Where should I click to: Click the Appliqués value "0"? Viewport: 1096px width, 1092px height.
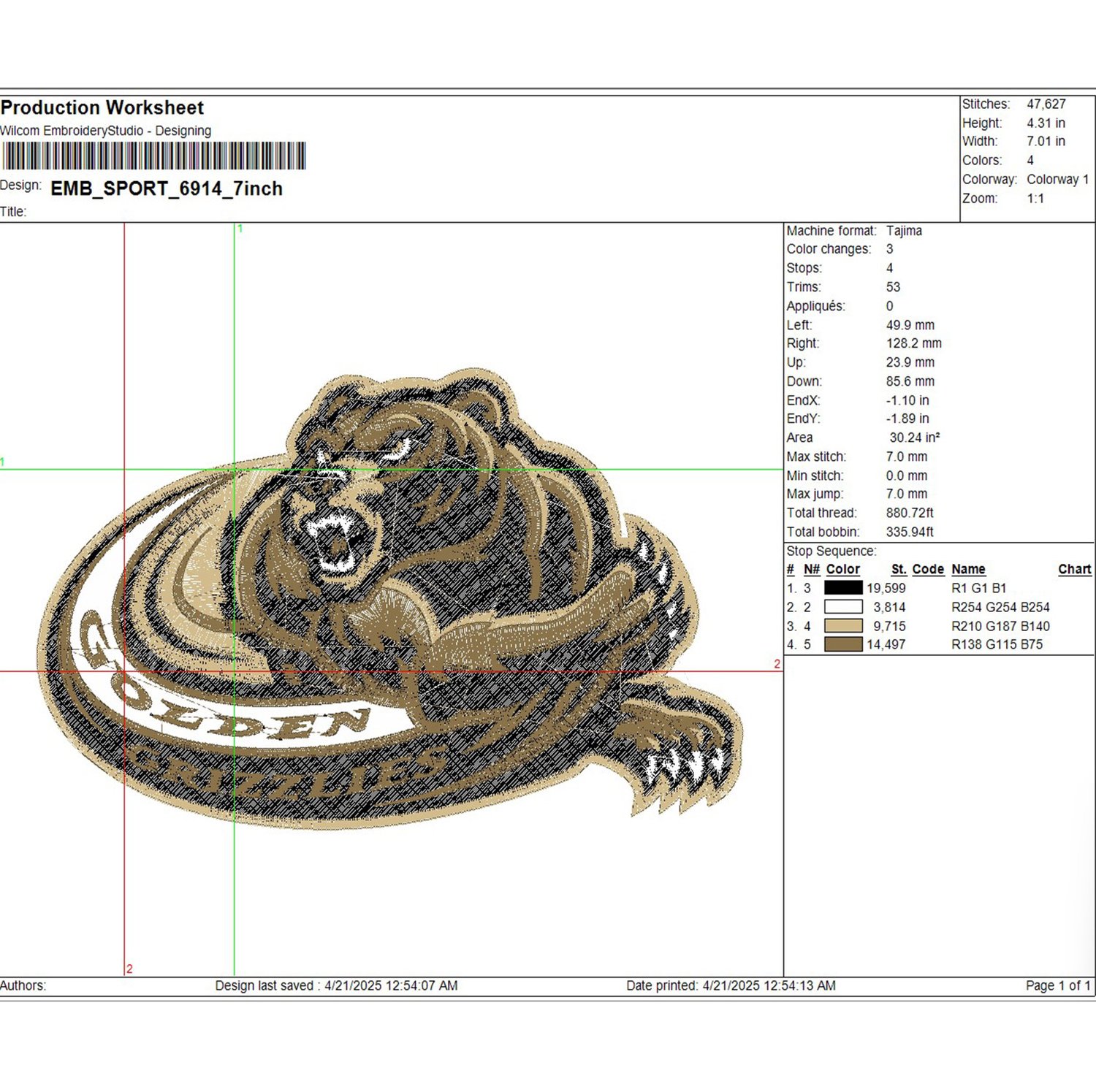point(889,306)
